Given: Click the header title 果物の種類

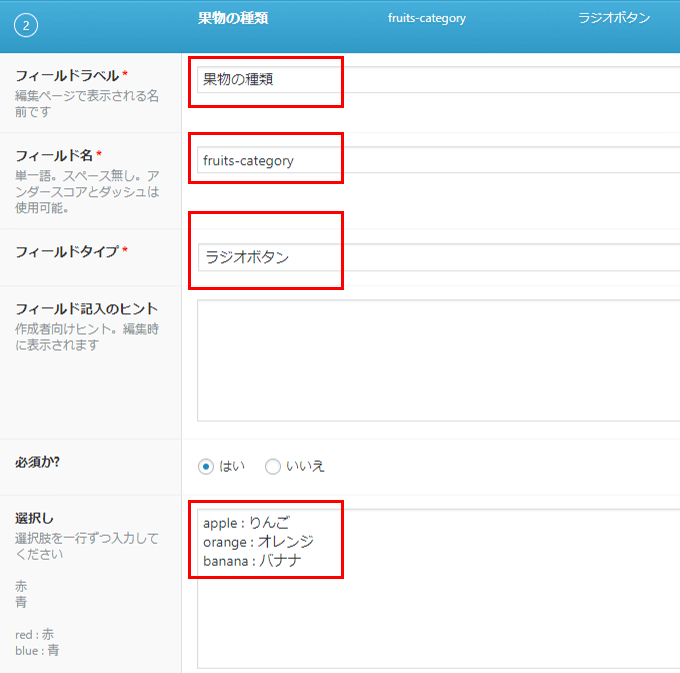Looking at the screenshot, I should point(233,18).
